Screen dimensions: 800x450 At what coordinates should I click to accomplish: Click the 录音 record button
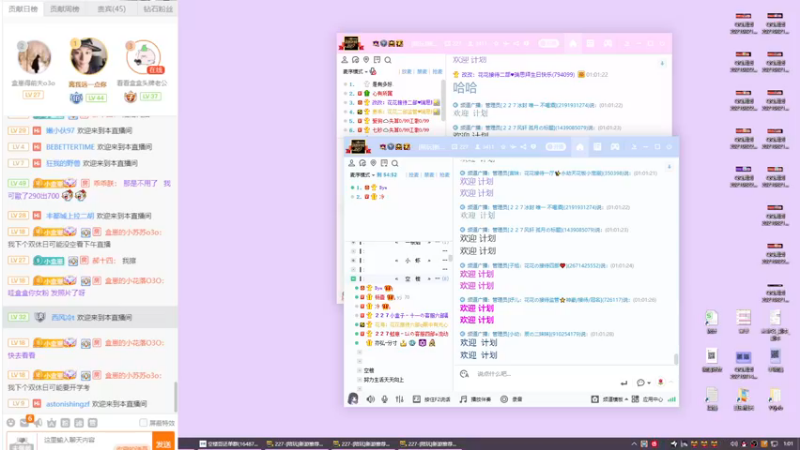pos(511,399)
